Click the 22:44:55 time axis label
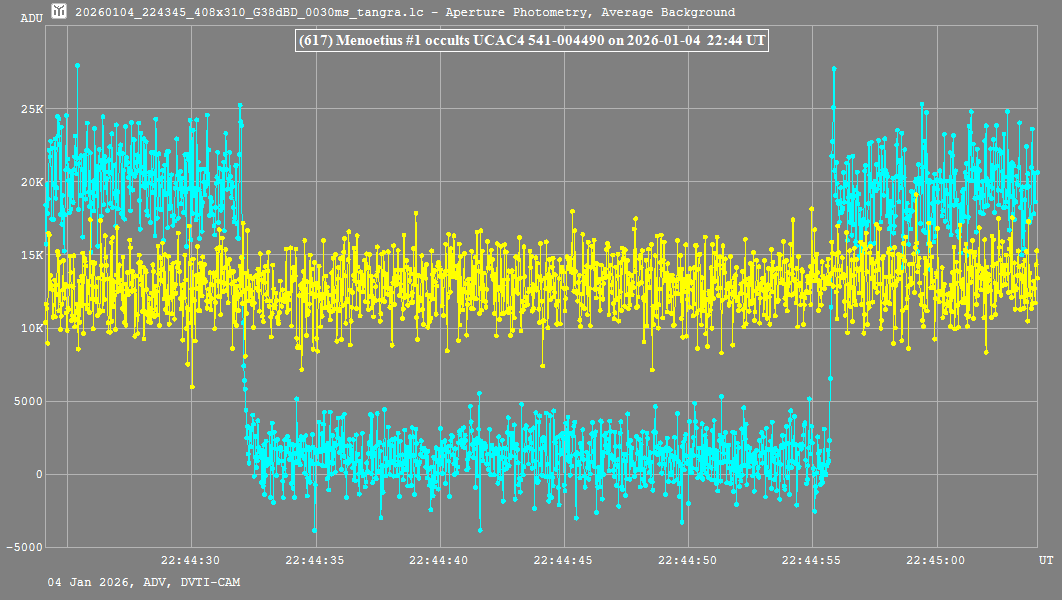Image resolution: width=1062 pixels, height=600 pixels. 813,561
